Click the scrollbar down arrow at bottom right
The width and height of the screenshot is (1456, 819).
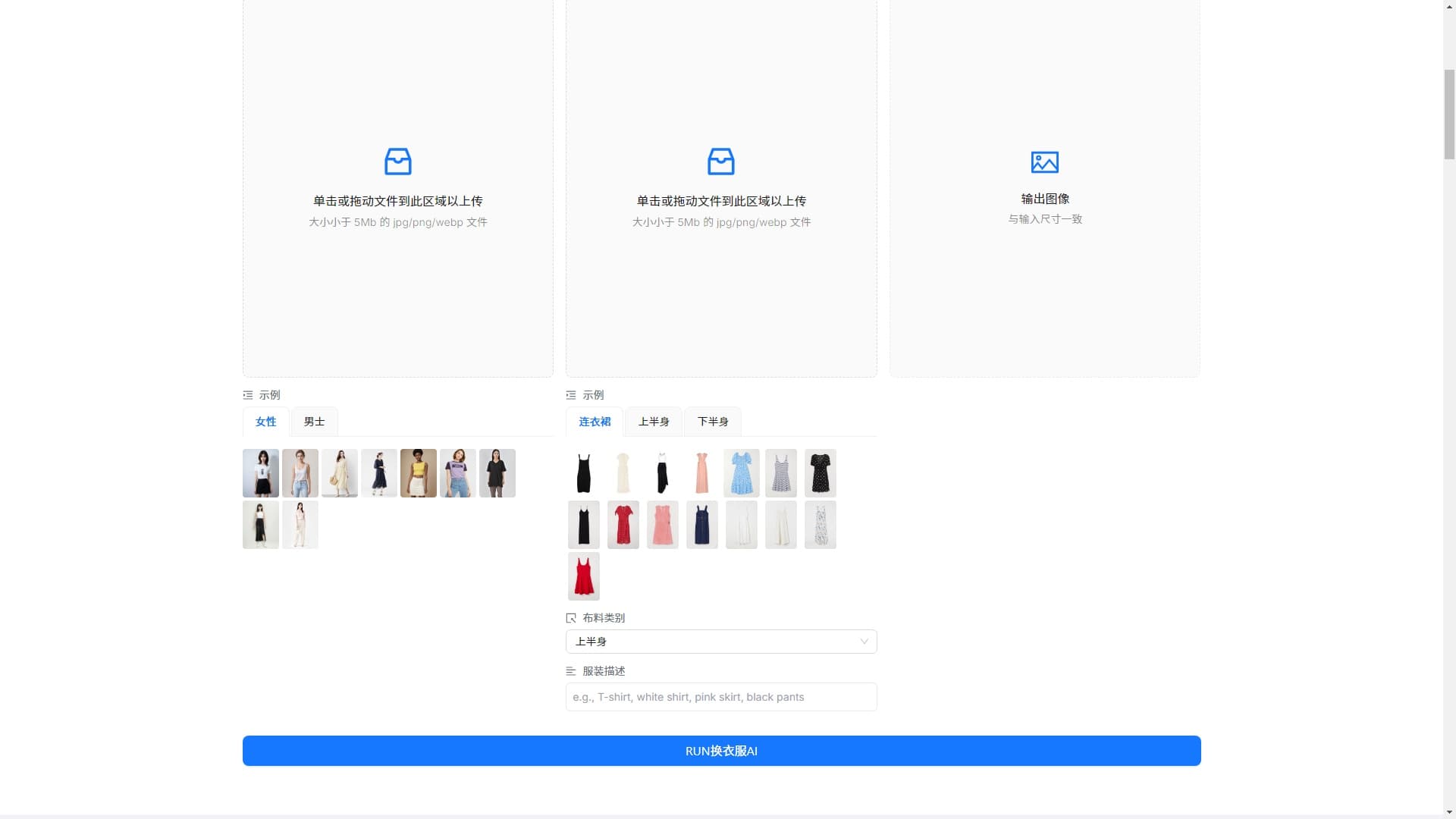(1449, 812)
